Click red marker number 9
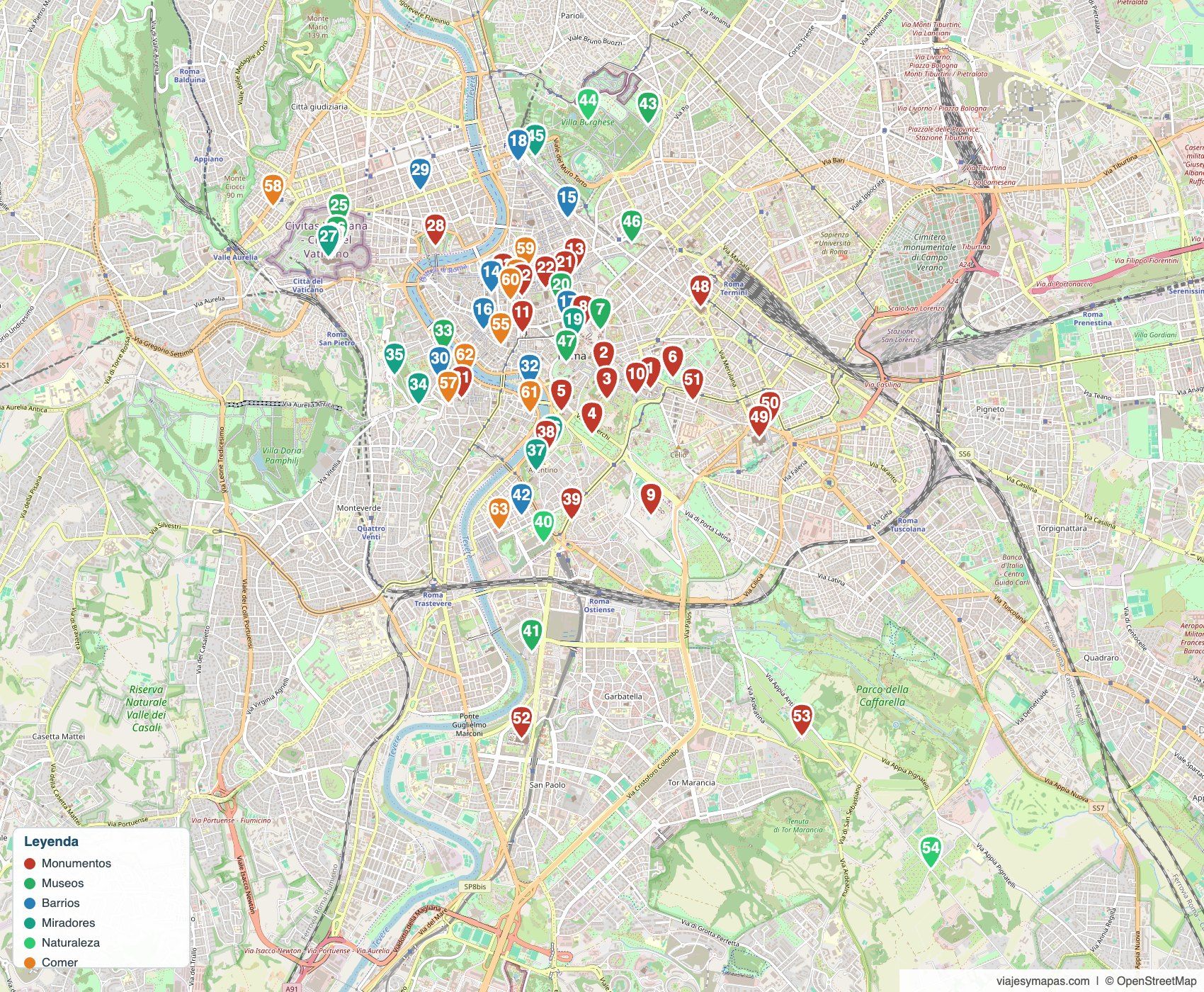1204x992 pixels. pyautogui.click(x=651, y=497)
